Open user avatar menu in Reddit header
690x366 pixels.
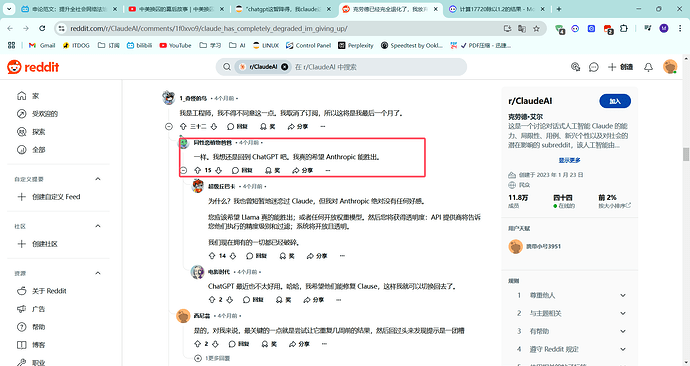tap(670, 67)
